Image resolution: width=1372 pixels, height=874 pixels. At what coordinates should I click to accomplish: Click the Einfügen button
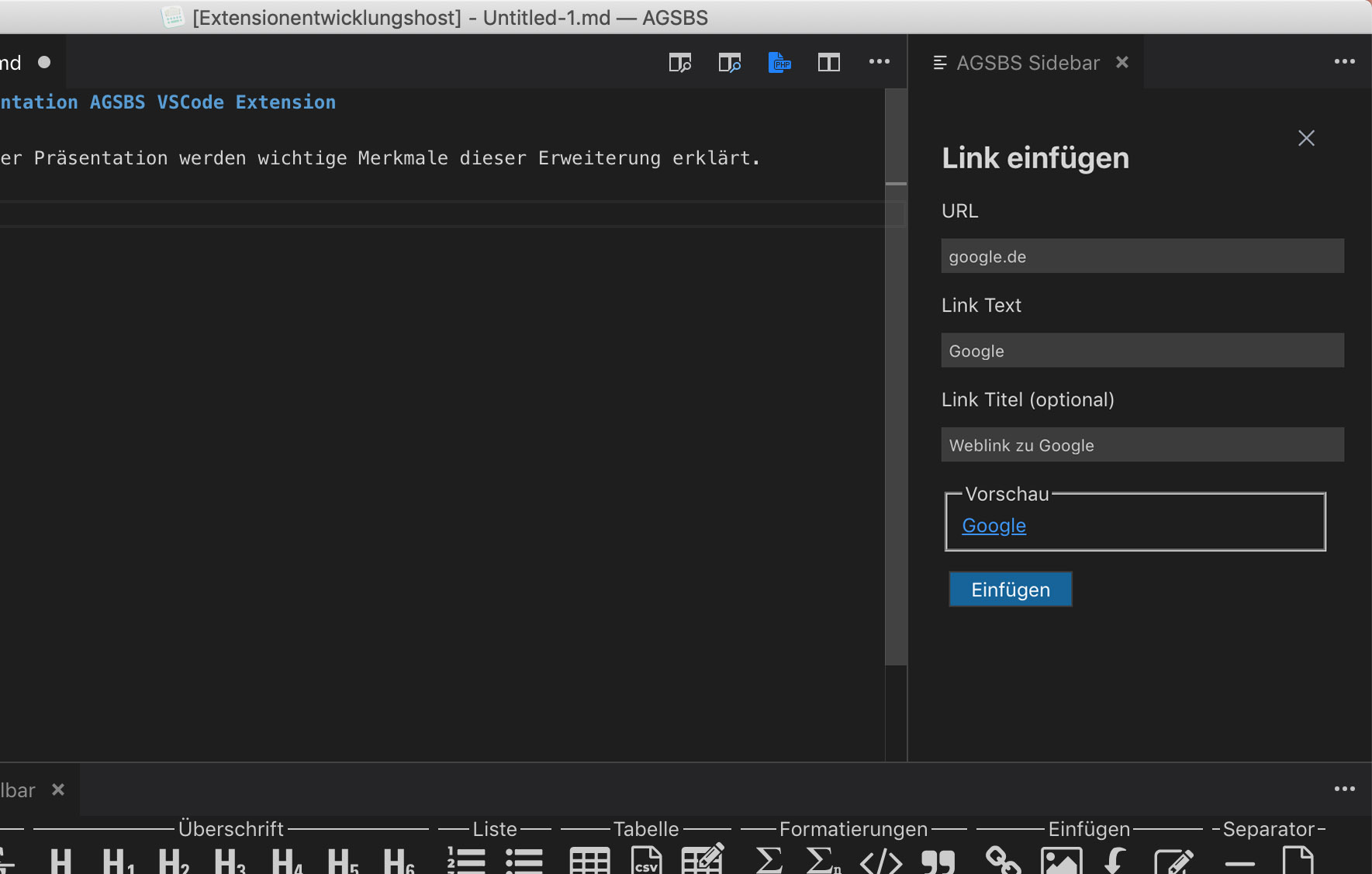(x=1010, y=589)
